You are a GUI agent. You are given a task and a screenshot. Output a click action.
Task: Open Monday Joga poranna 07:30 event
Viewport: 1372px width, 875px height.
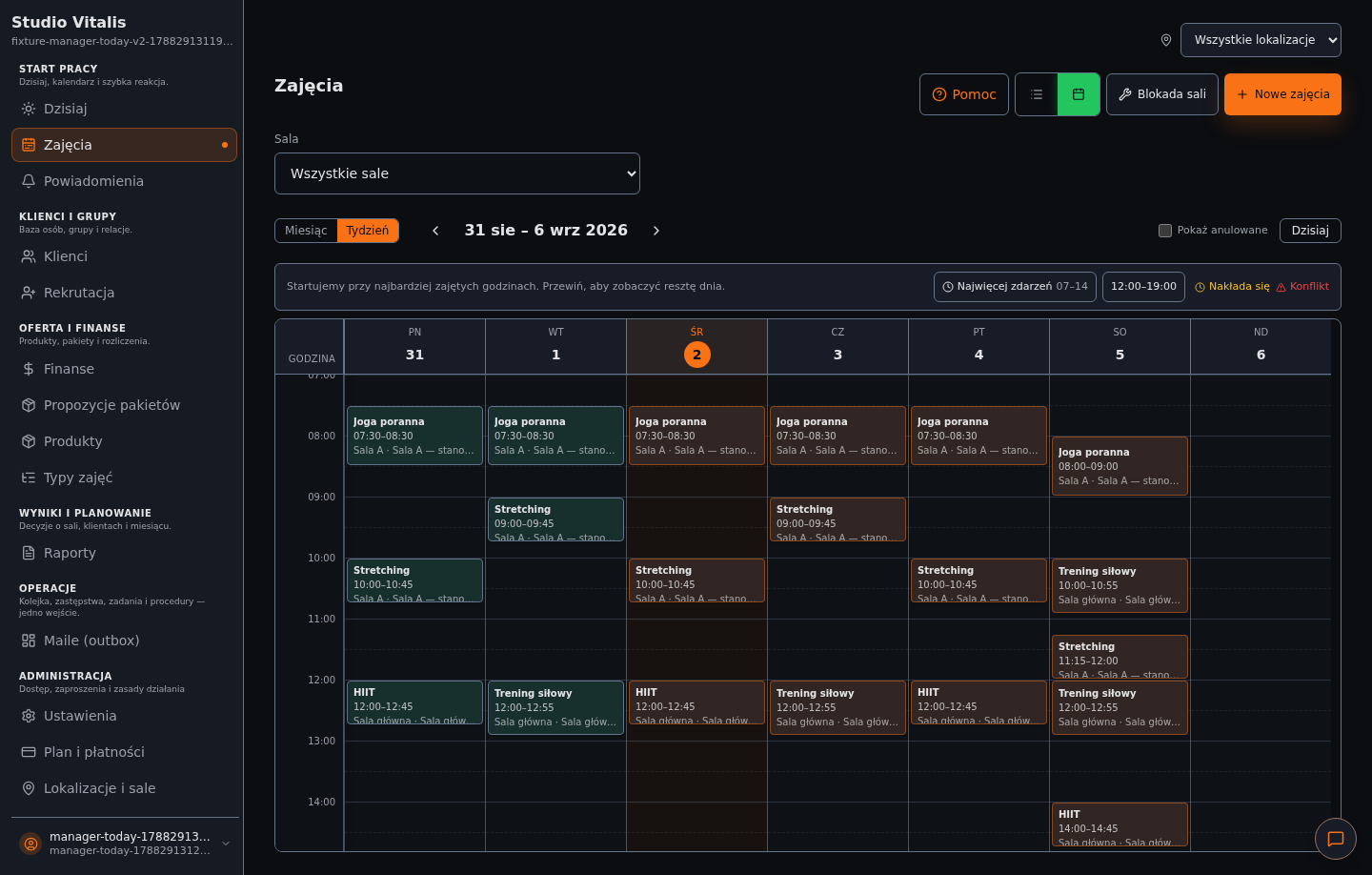pyautogui.click(x=414, y=436)
